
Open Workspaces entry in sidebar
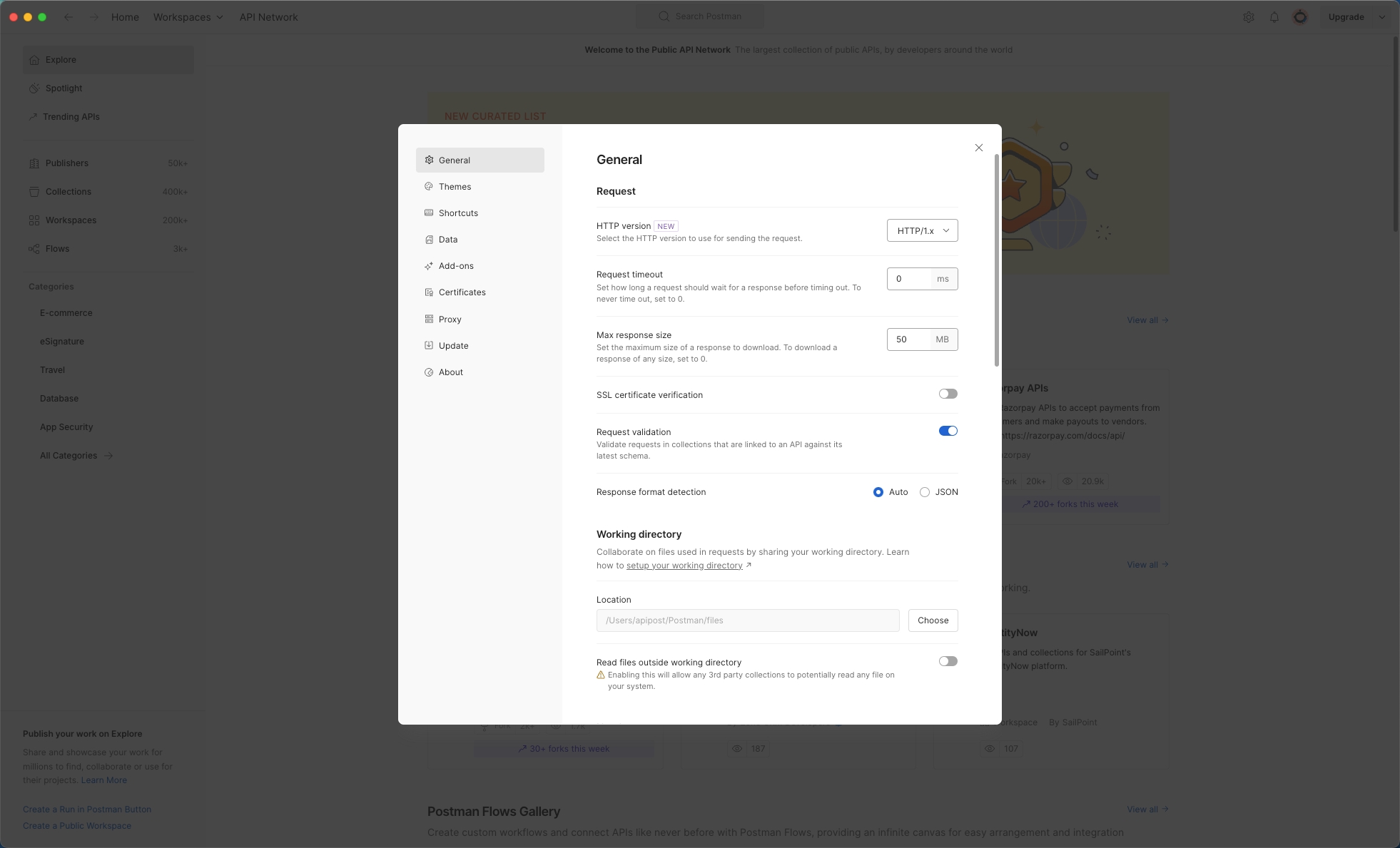pos(108,220)
